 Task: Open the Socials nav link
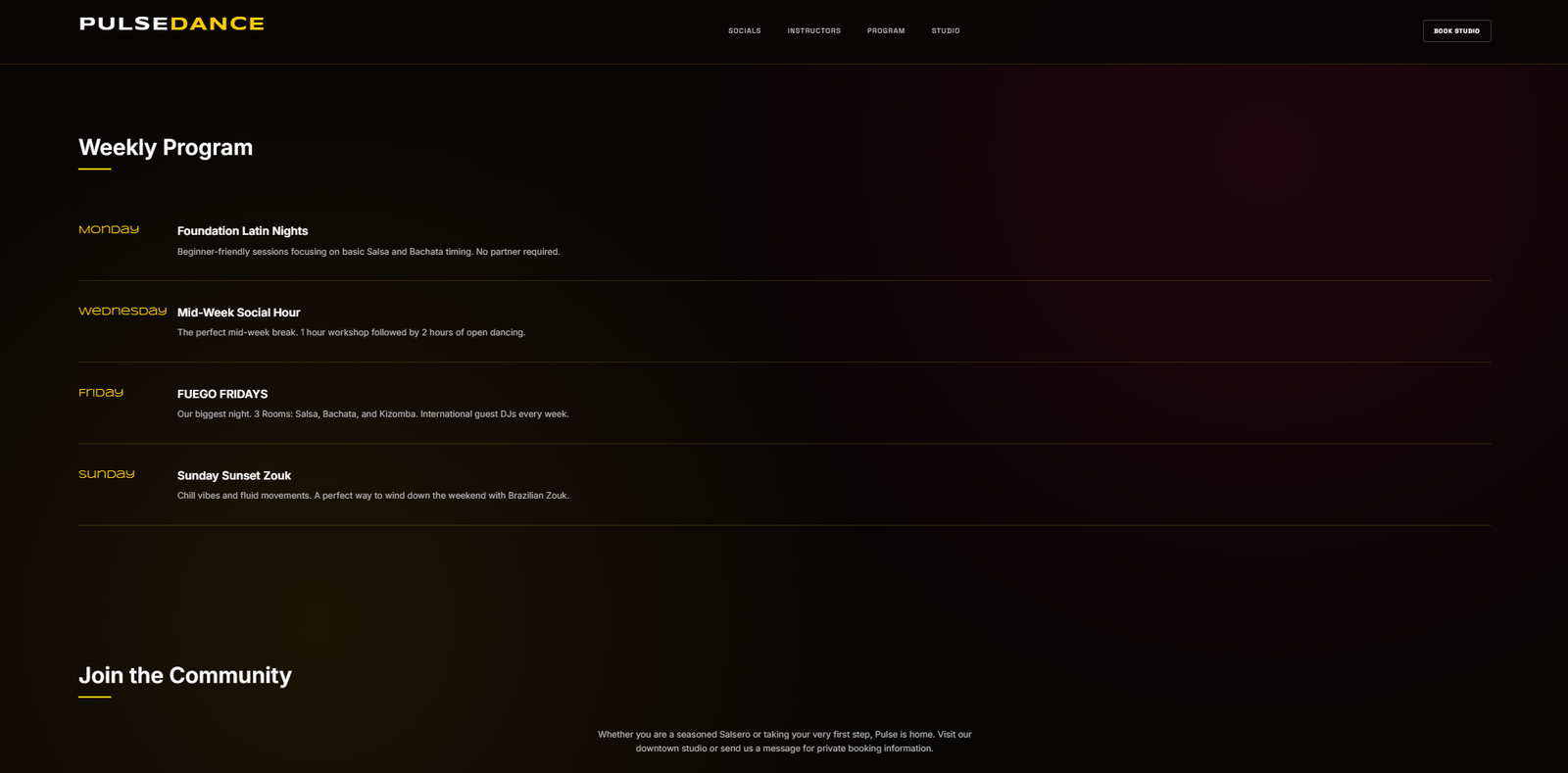point(744,31)
